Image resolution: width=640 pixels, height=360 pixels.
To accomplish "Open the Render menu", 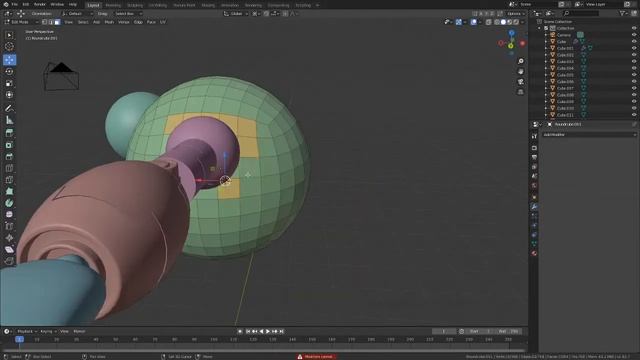I will click(40, 4).
